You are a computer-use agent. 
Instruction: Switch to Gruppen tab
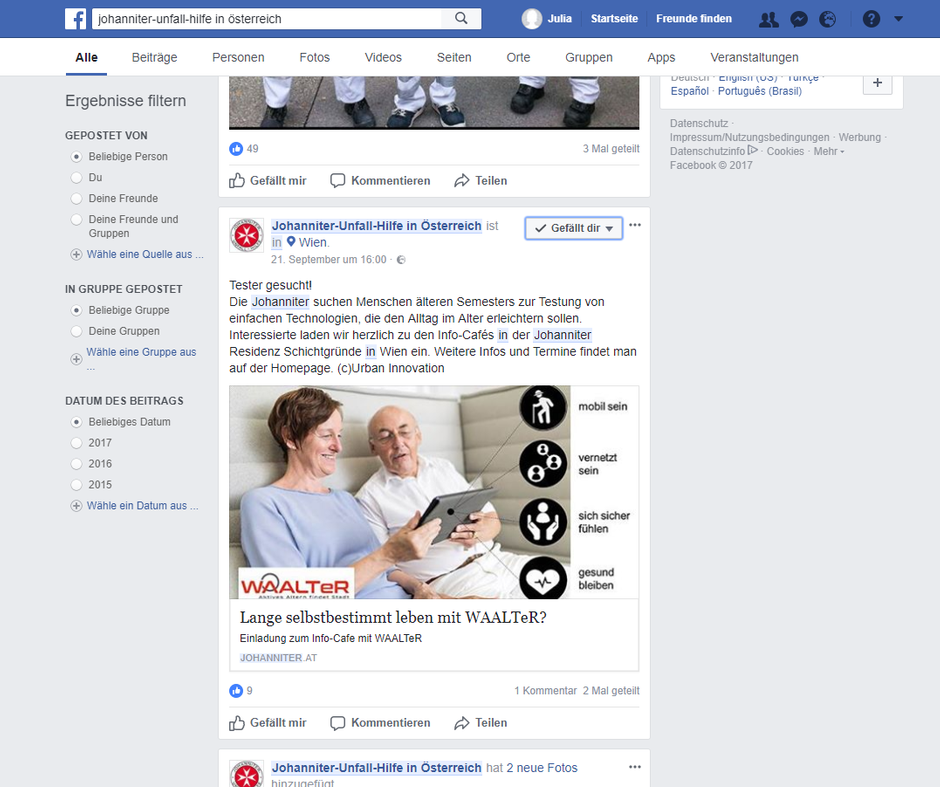[x=589, y=58]
